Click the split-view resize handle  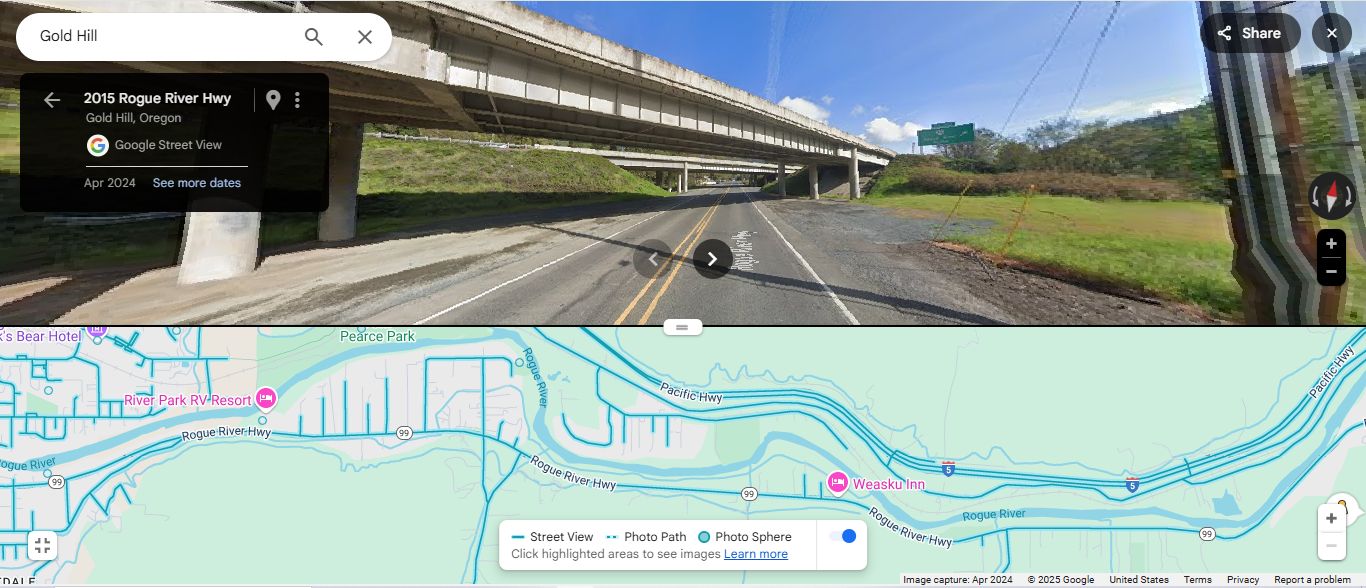click(x=682, y=327)
